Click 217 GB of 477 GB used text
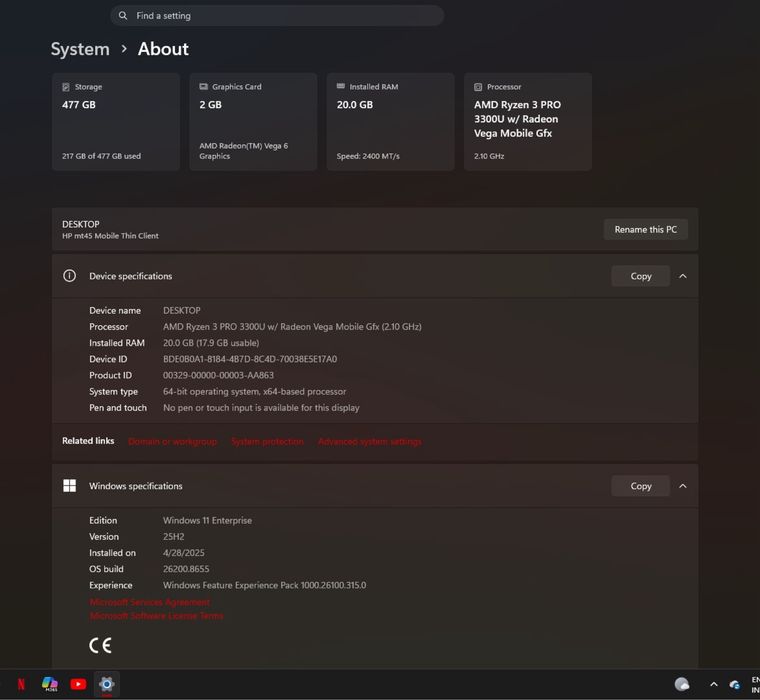Screen dimensions: 760x700 (101, 156)
